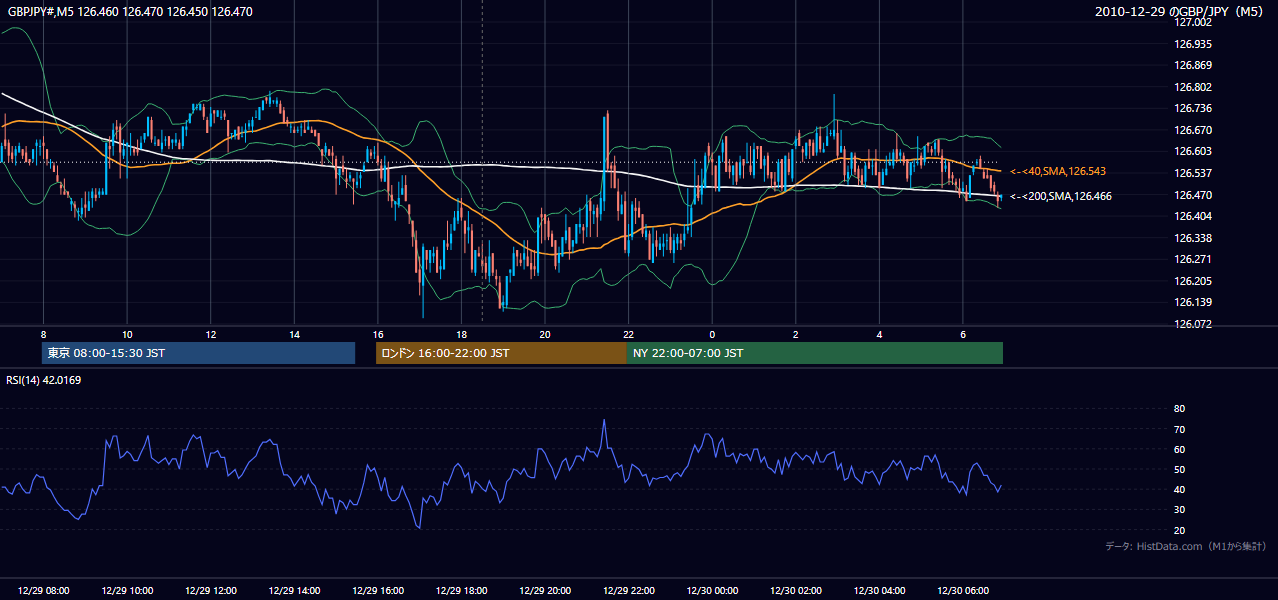The width and height of the screenshot is (1278, 600).
Task: Click hour label 16 under price chart
Action: tap(378, 334)
